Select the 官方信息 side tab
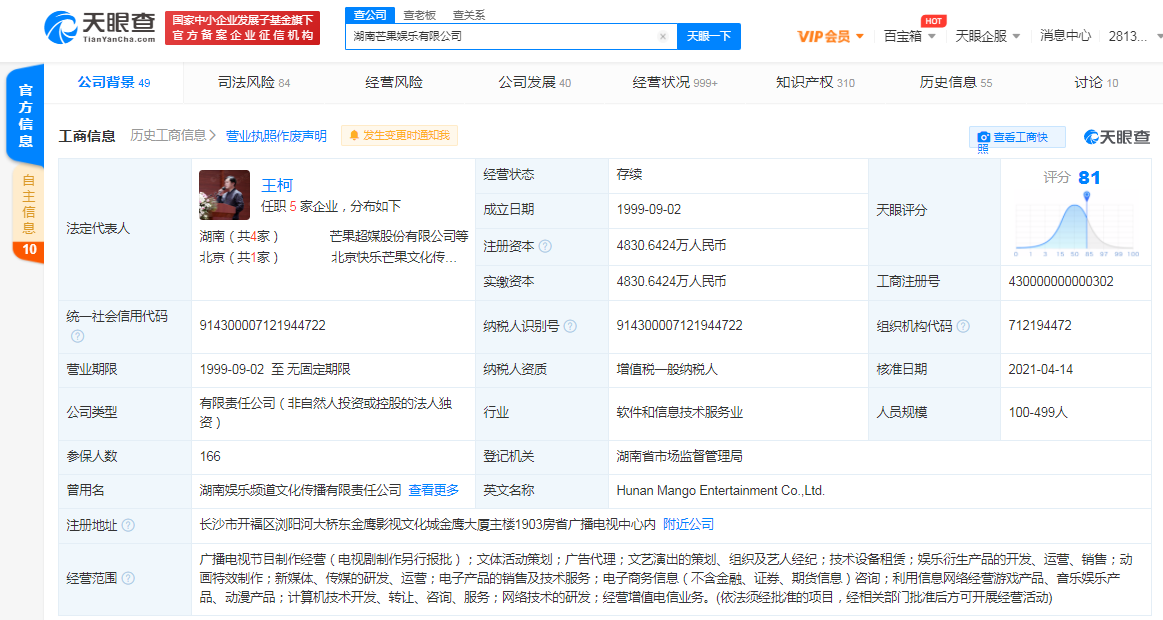This screenshot has height=620, width=1163. point(25,116)
